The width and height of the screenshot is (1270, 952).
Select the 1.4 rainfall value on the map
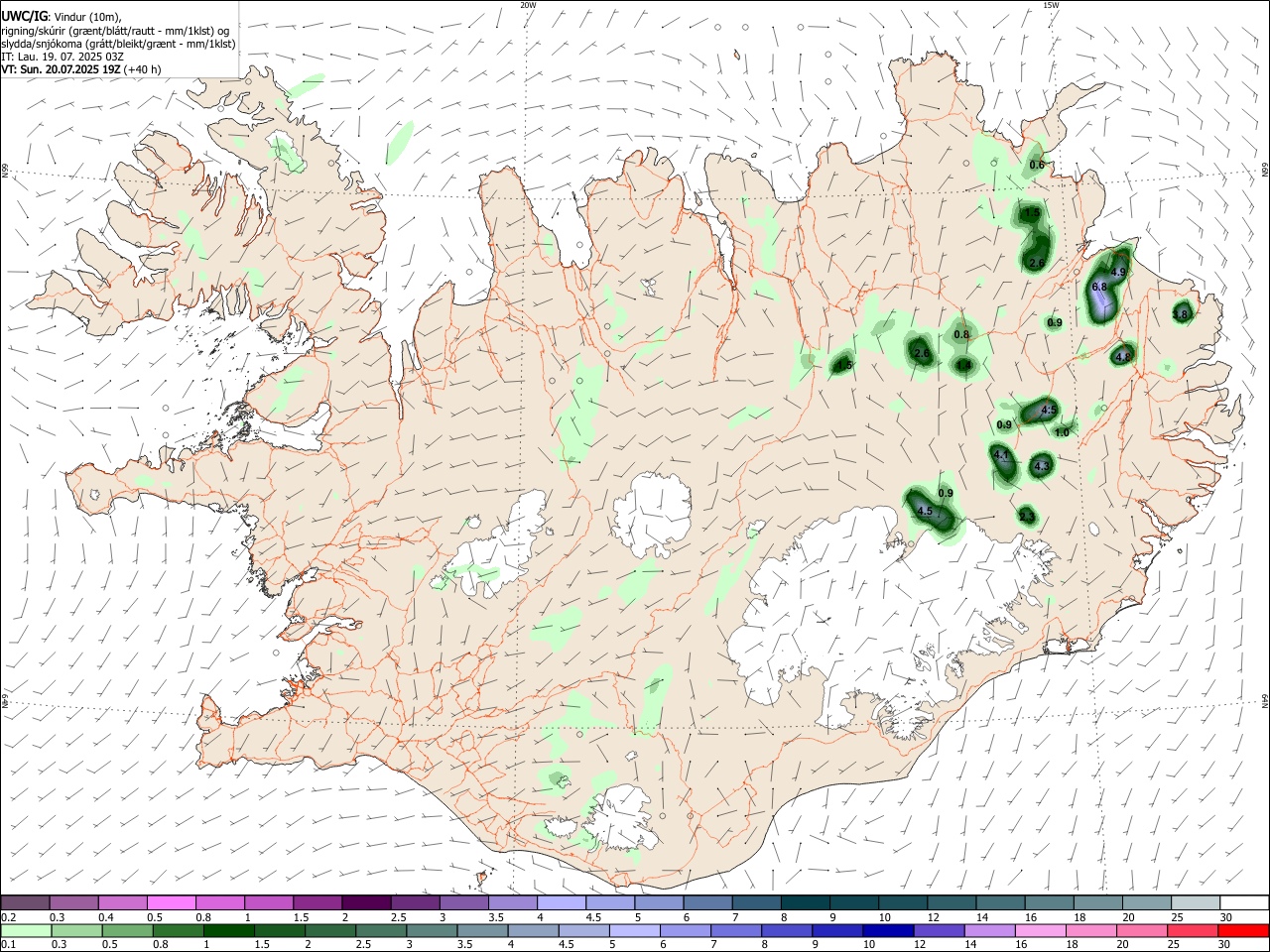964,365
